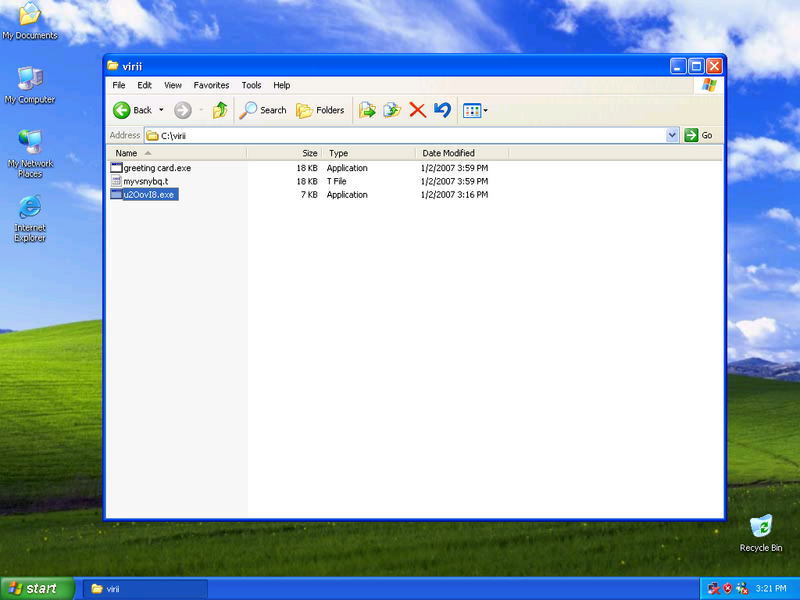Expand the Address bar dropdown list
800x600 pixels.
click(x=672, y=135)
